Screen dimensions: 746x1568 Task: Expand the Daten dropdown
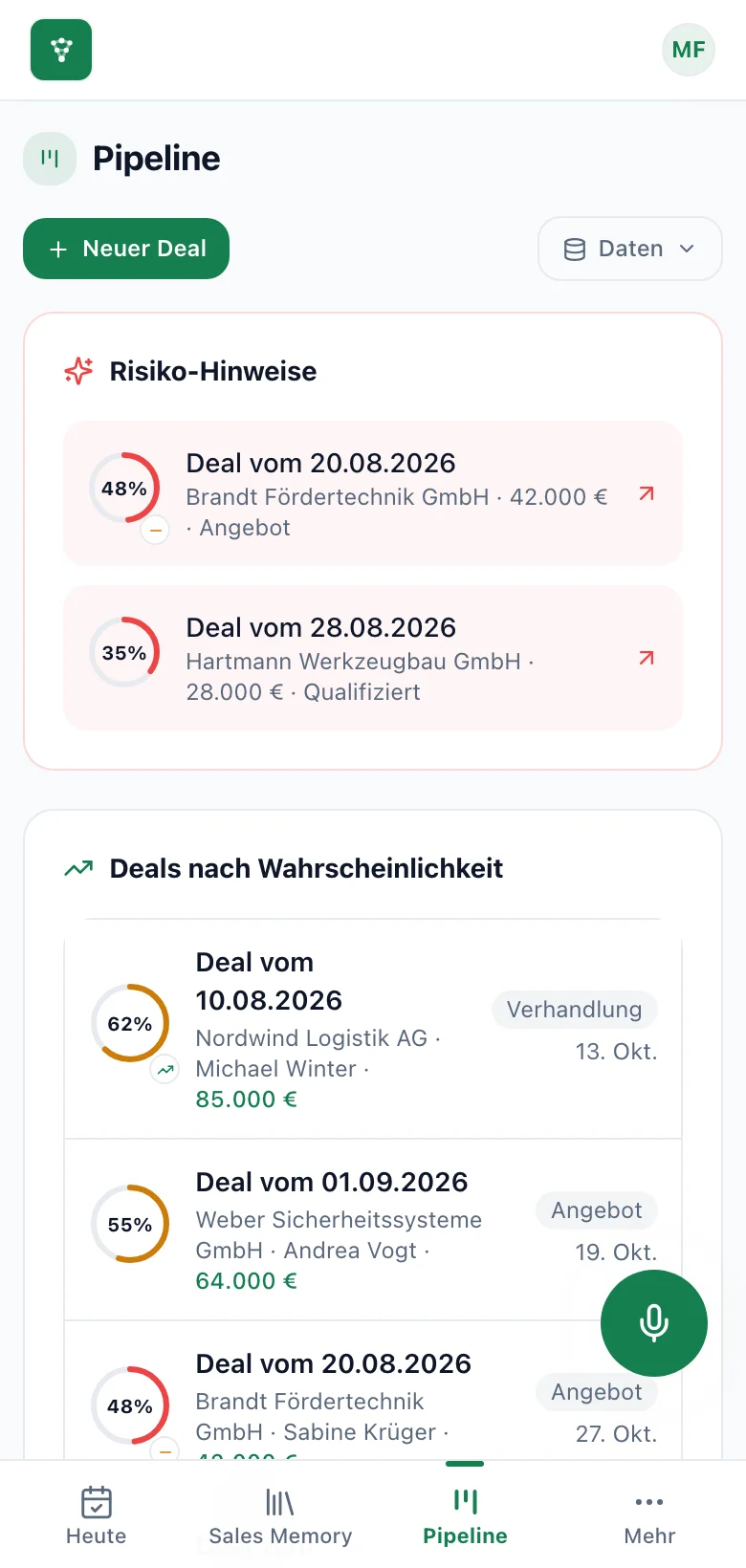point(630,249)
